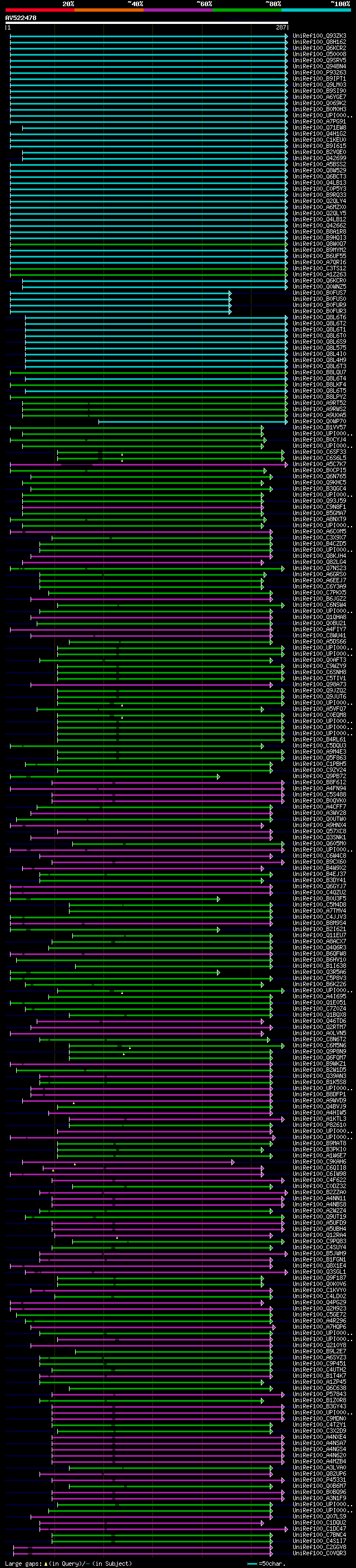The image size is (356, 1568).
Task: Click the green ~80% identity legend segment
Action: pyautogui.click(x=247, y=10)
